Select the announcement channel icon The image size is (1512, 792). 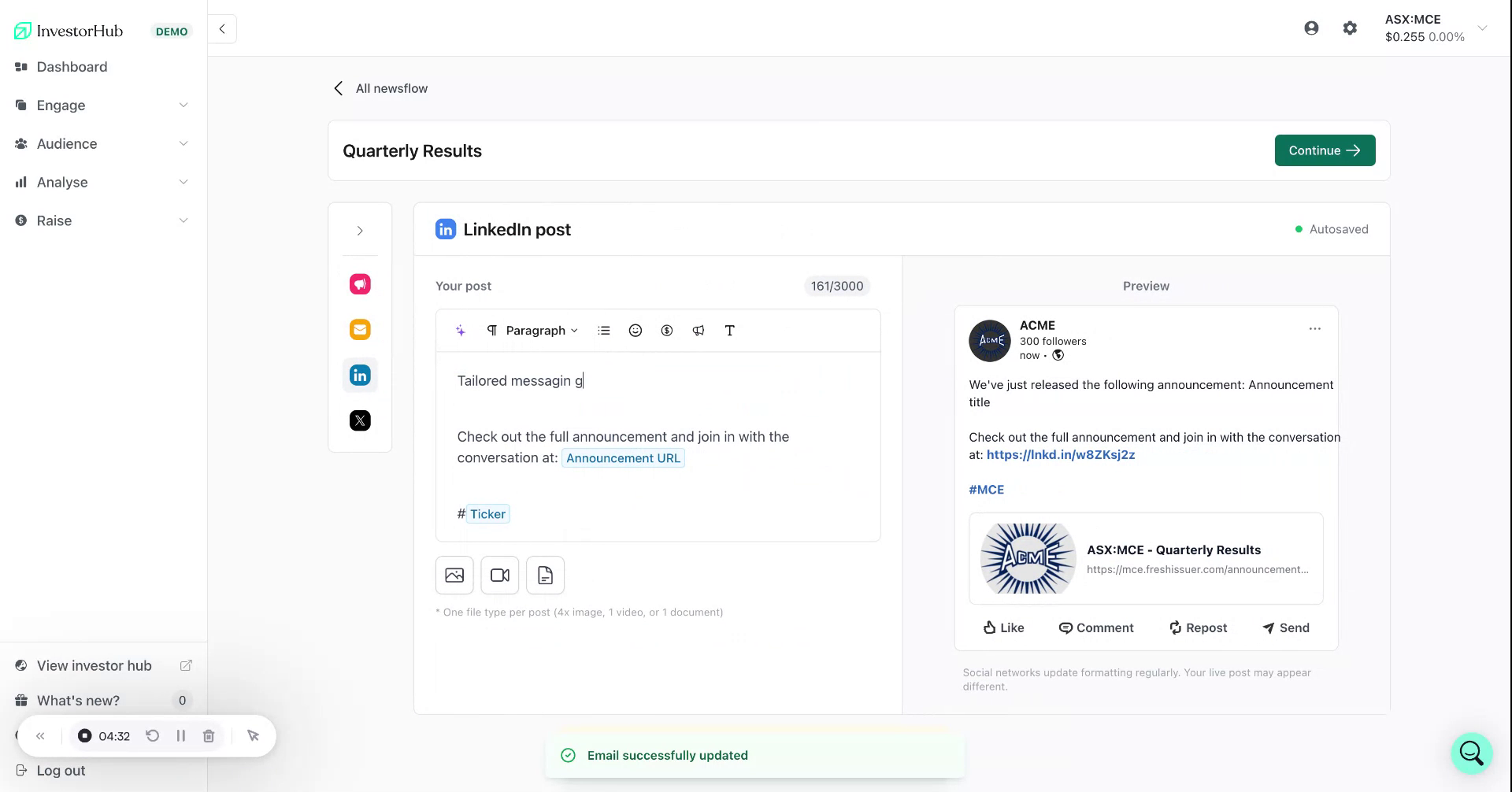360,284
